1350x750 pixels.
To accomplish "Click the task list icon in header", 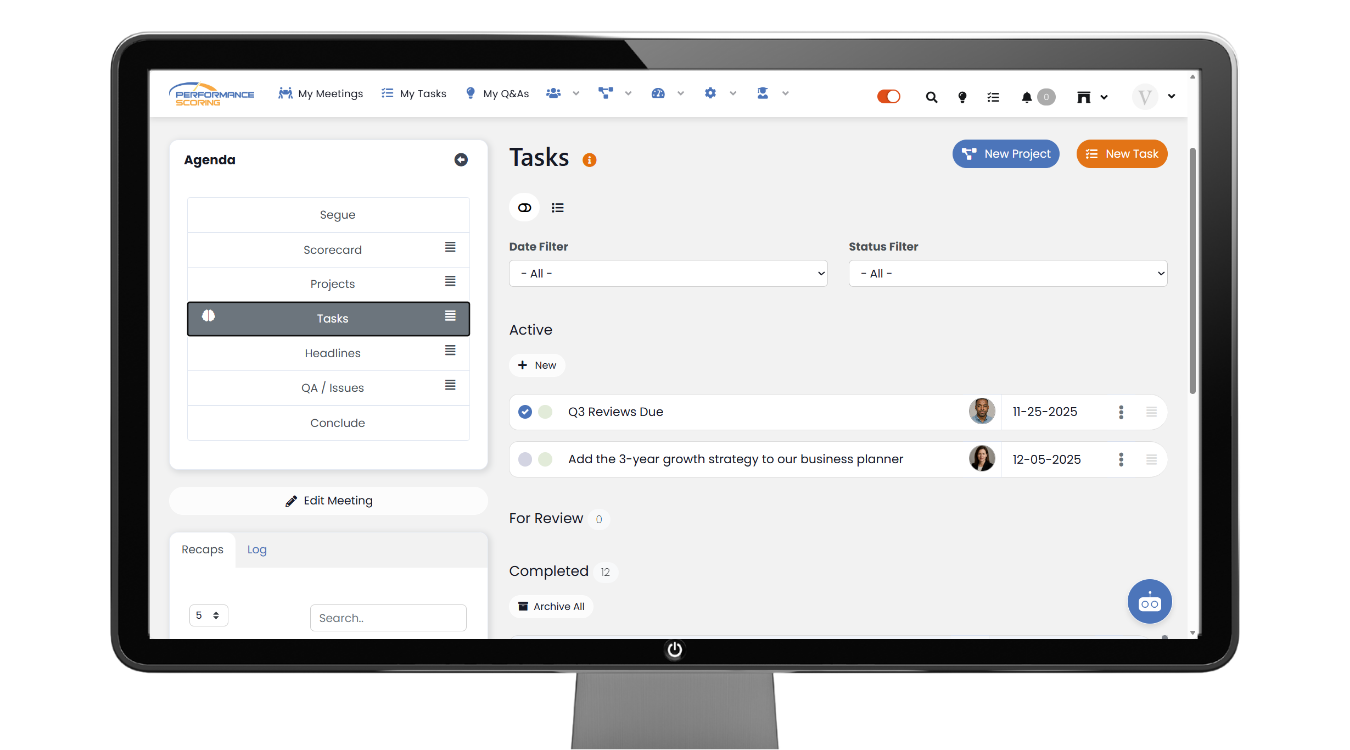I will point(993,97).
